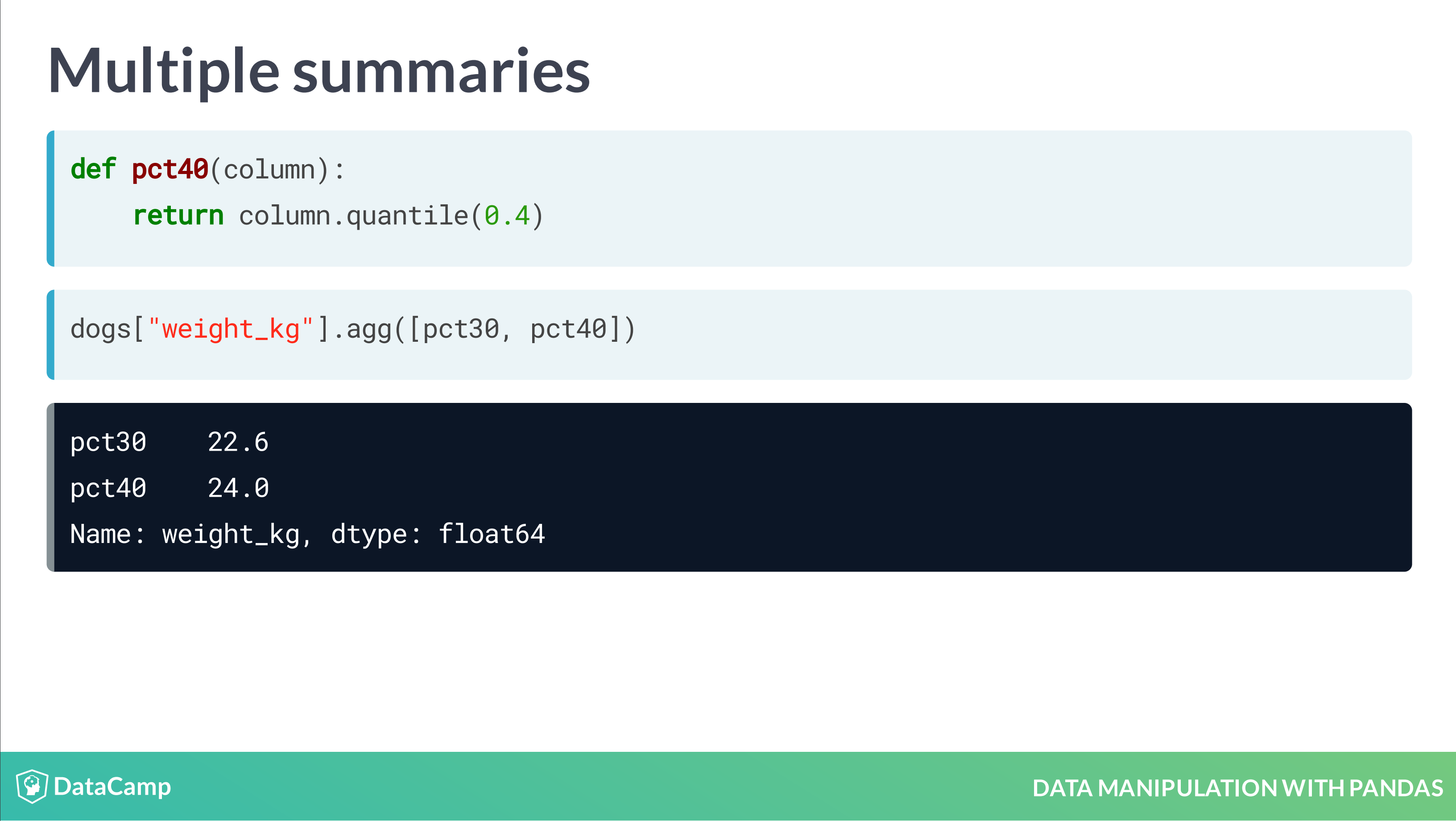Image resolution: width=1456 pixels, height=821 pixels.
Task: Click pct40 inside the agg list
Action: (568, 329)
